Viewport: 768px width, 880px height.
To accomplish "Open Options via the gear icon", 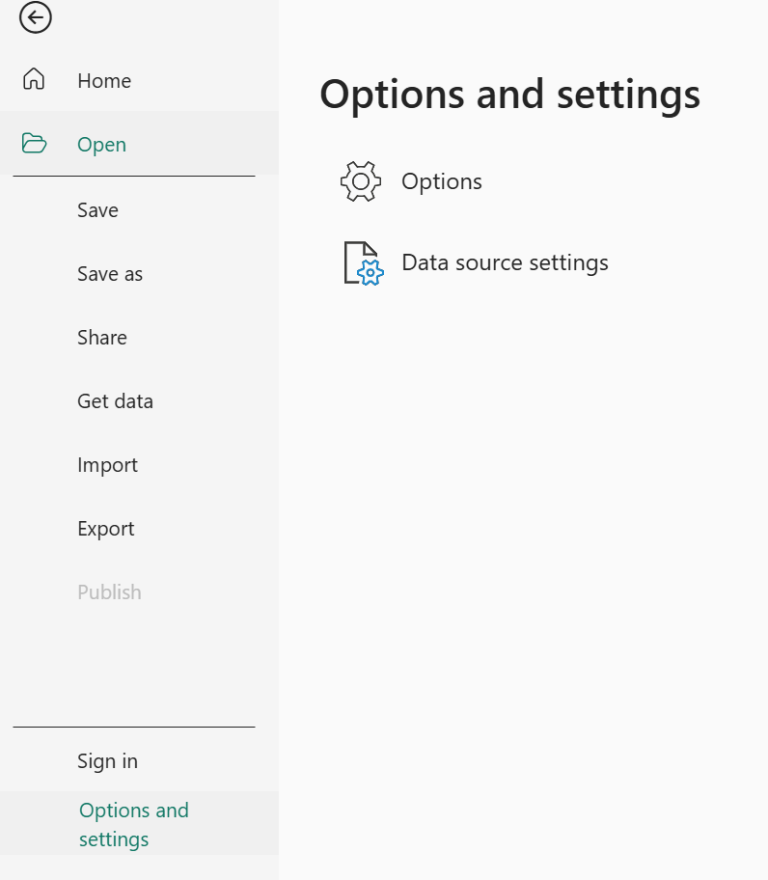I will click(x=359, y=181).
